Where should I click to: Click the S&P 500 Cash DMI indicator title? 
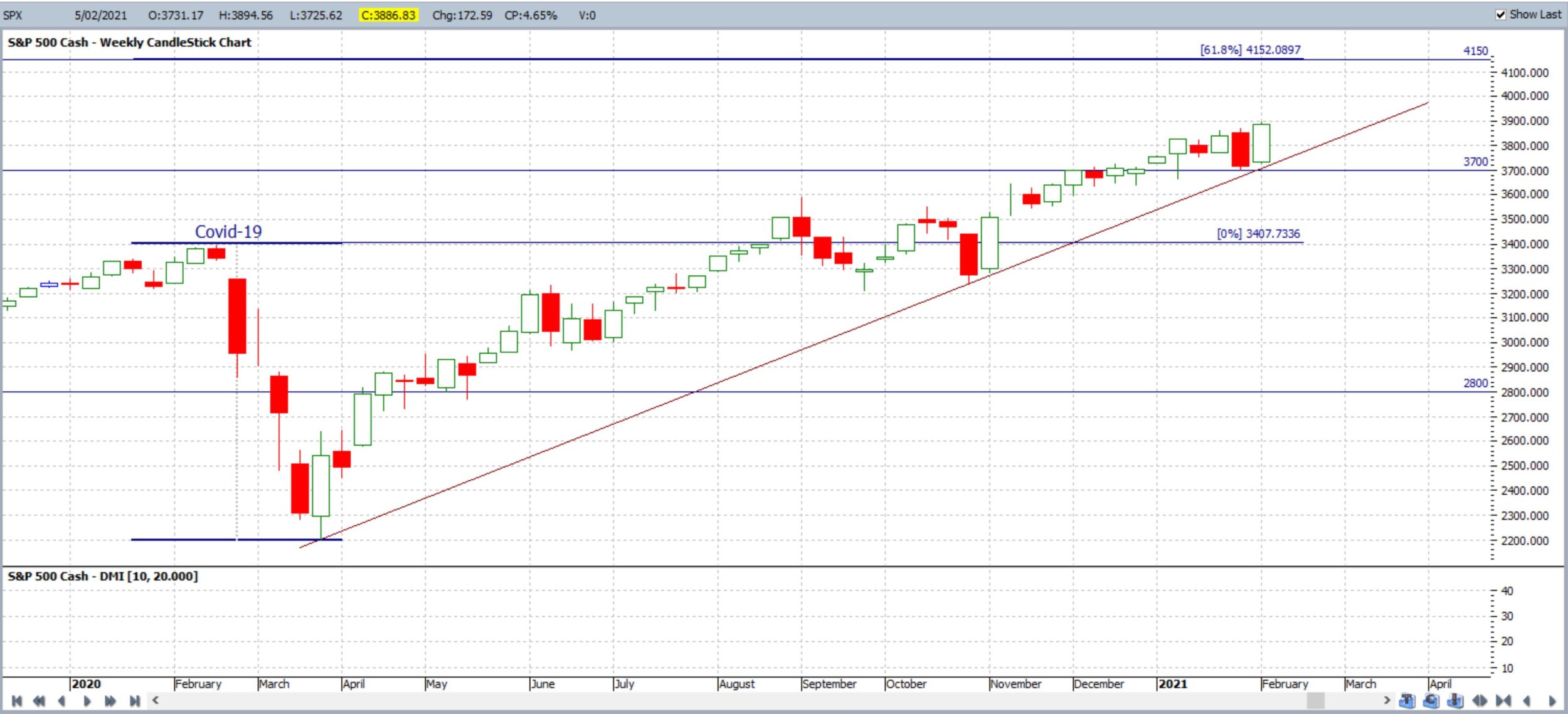[x=102, y=576]
